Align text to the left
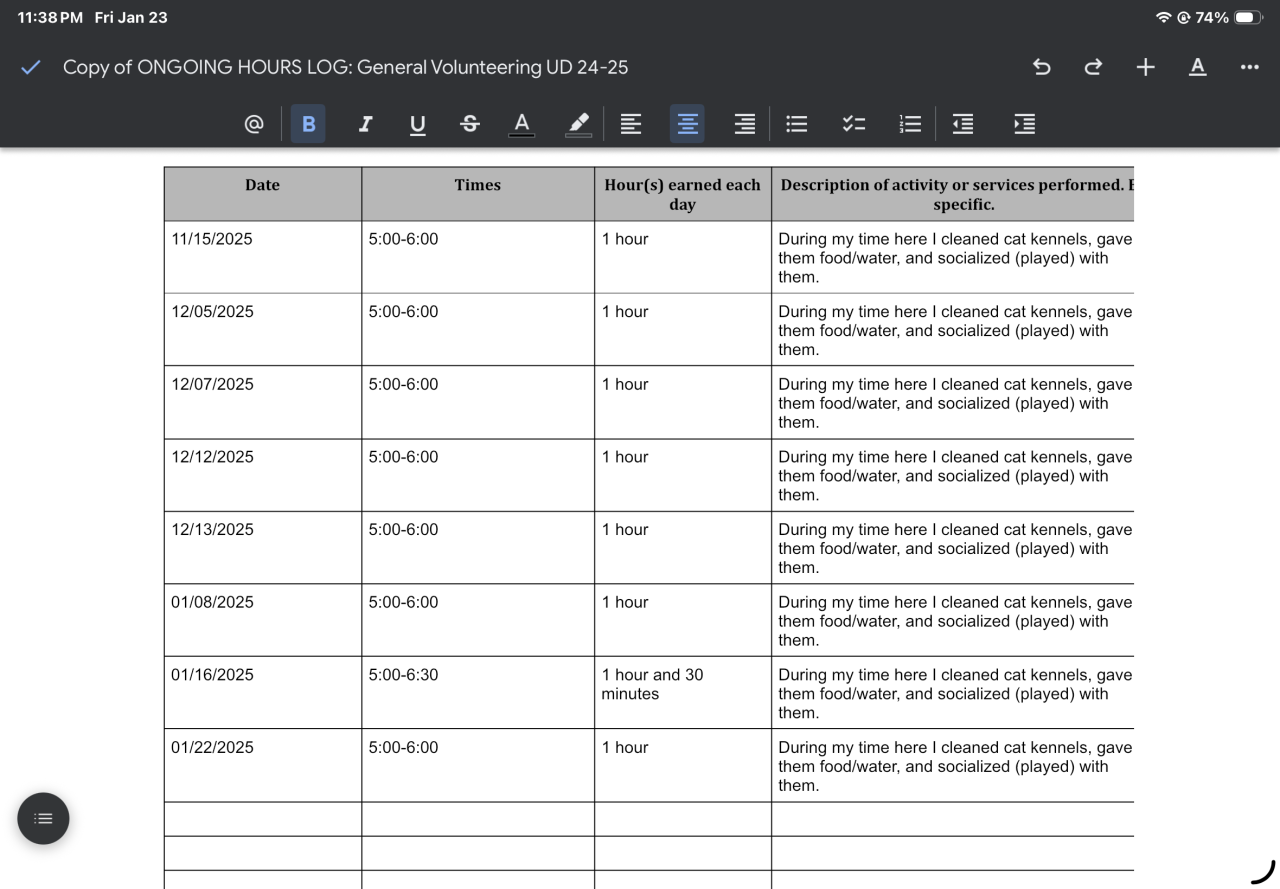 pos(630,124)
